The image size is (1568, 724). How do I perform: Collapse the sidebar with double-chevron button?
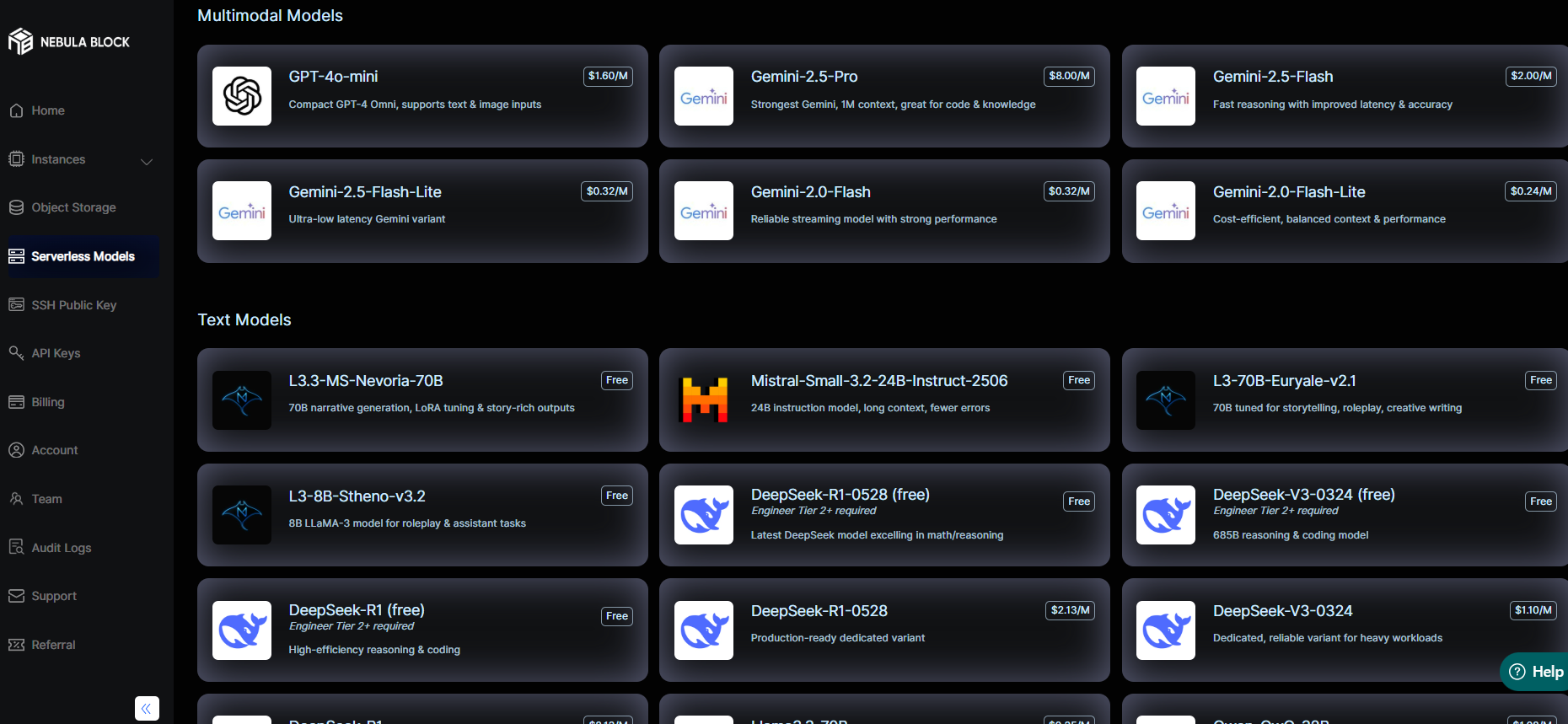pyautogui.click(x=147, y=708)
